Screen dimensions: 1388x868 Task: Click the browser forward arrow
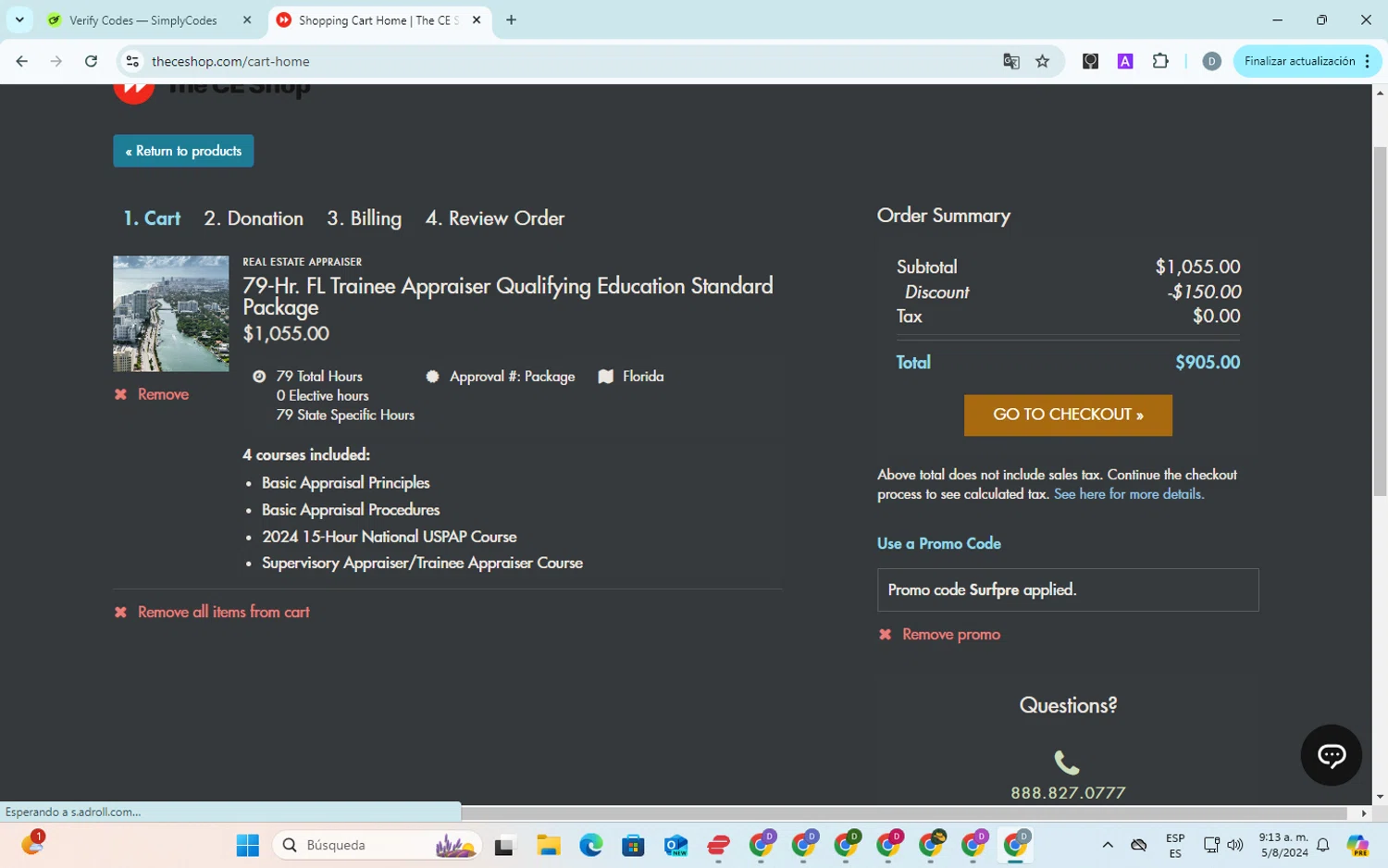click(56, 61)
